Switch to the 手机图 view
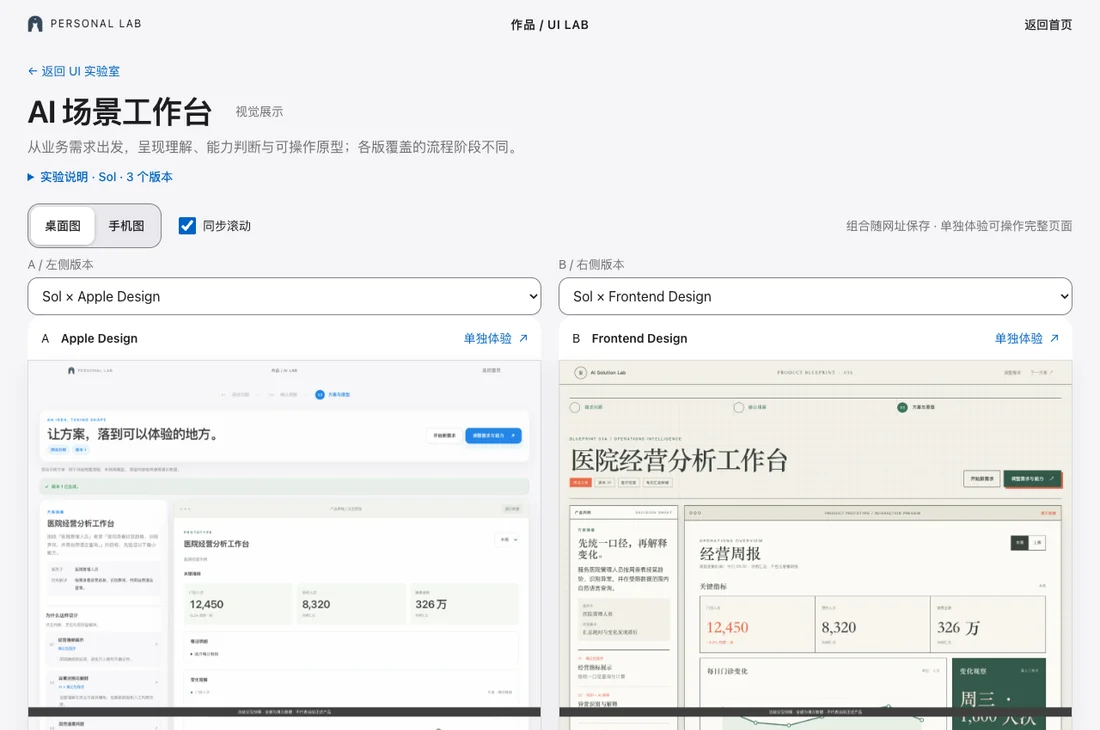Viewport: 1100px width, 730px height. (x=126, y=226)
